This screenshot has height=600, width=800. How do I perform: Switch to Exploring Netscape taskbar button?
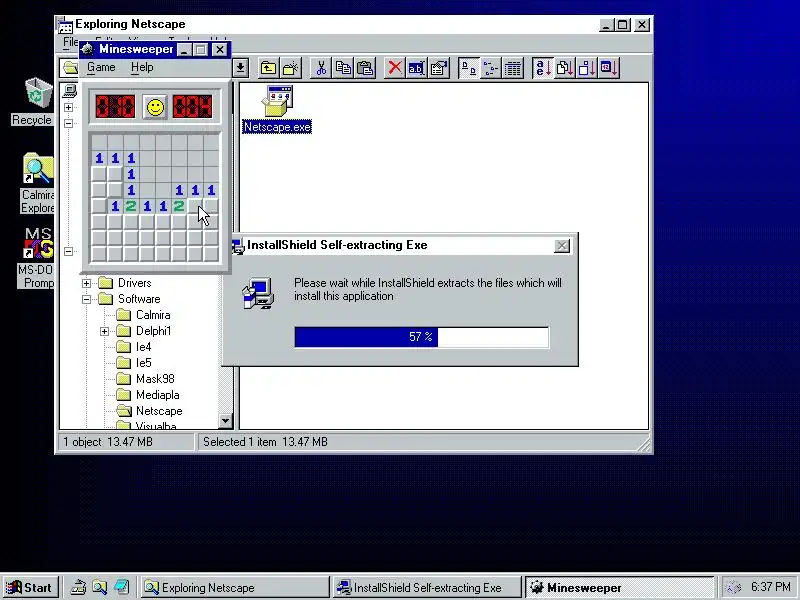(x=234, y=588)
